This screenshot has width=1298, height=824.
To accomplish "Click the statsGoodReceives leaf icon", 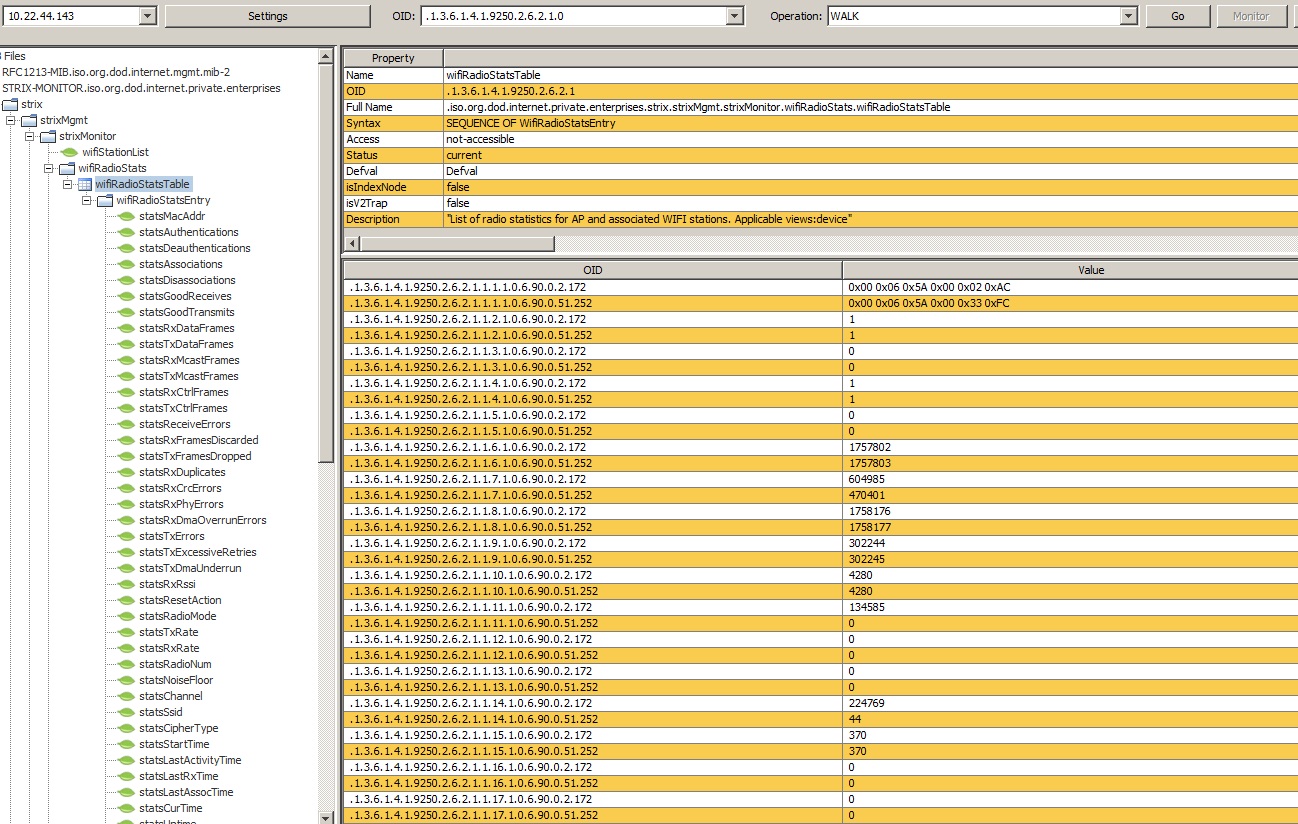I will tap(126, 296).
